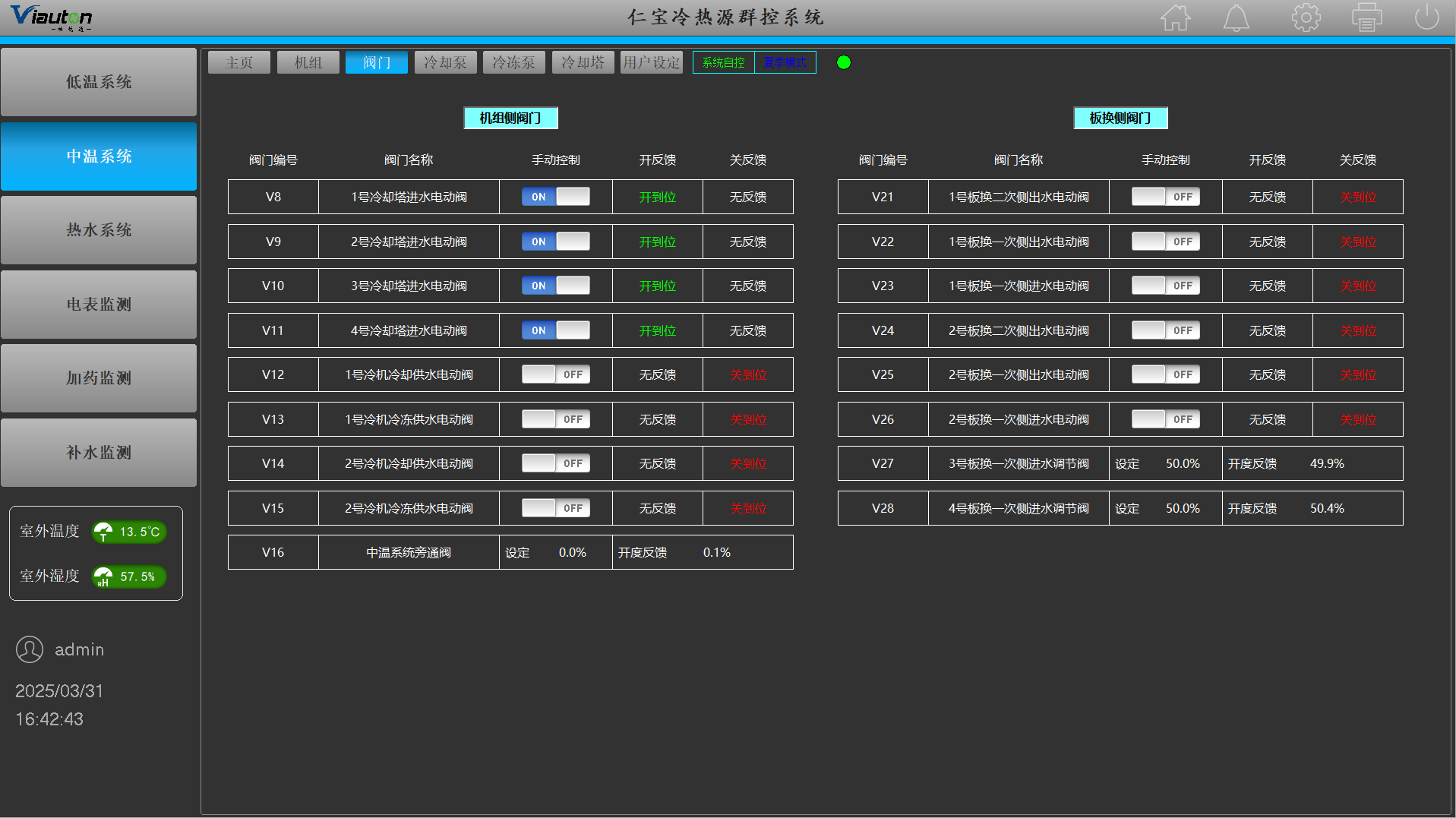This screenshot has height=818, width=1456.
Task: Click valve name 1号冷却塔进水电动阀
Action: coord(409,197)
